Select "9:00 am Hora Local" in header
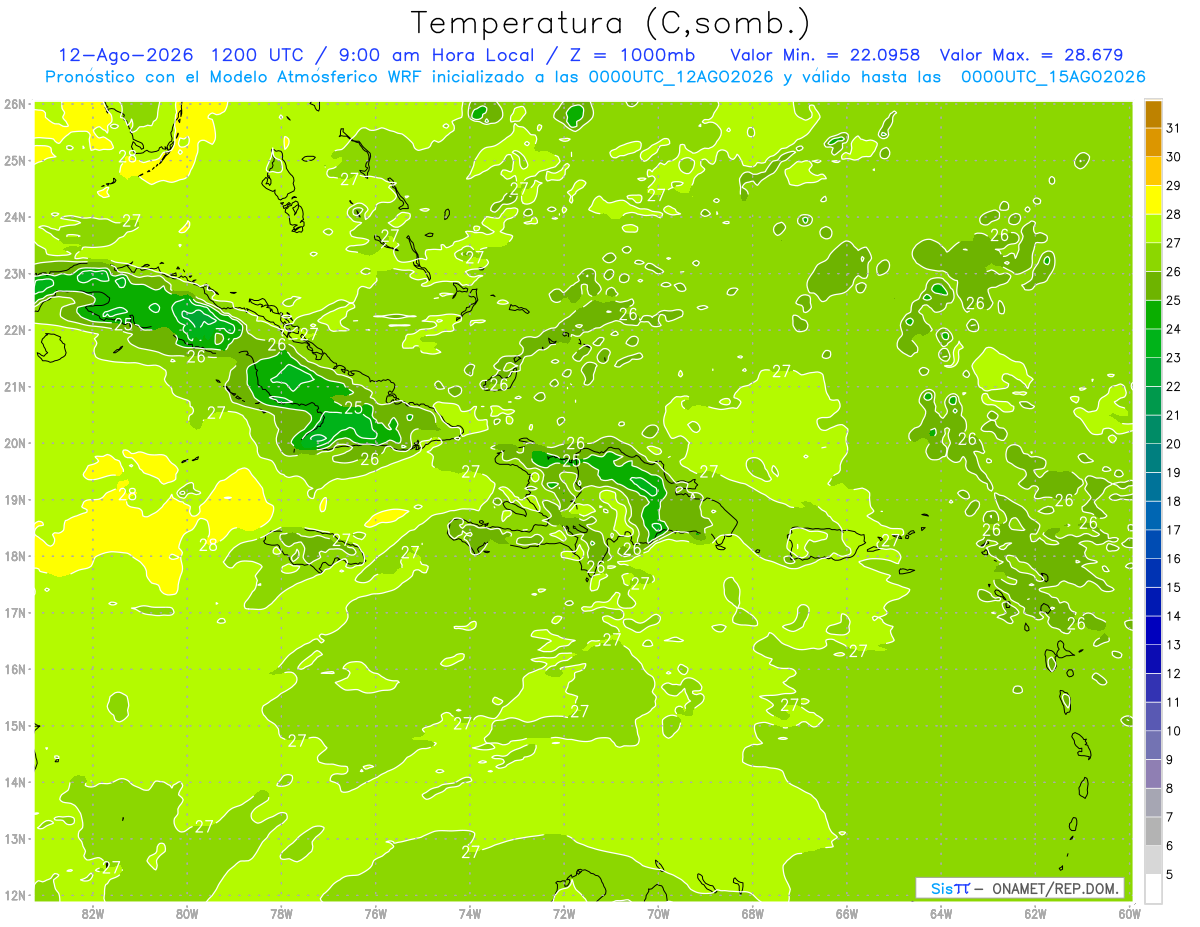Screen dimensions: 1200x927 pos(438,55)
